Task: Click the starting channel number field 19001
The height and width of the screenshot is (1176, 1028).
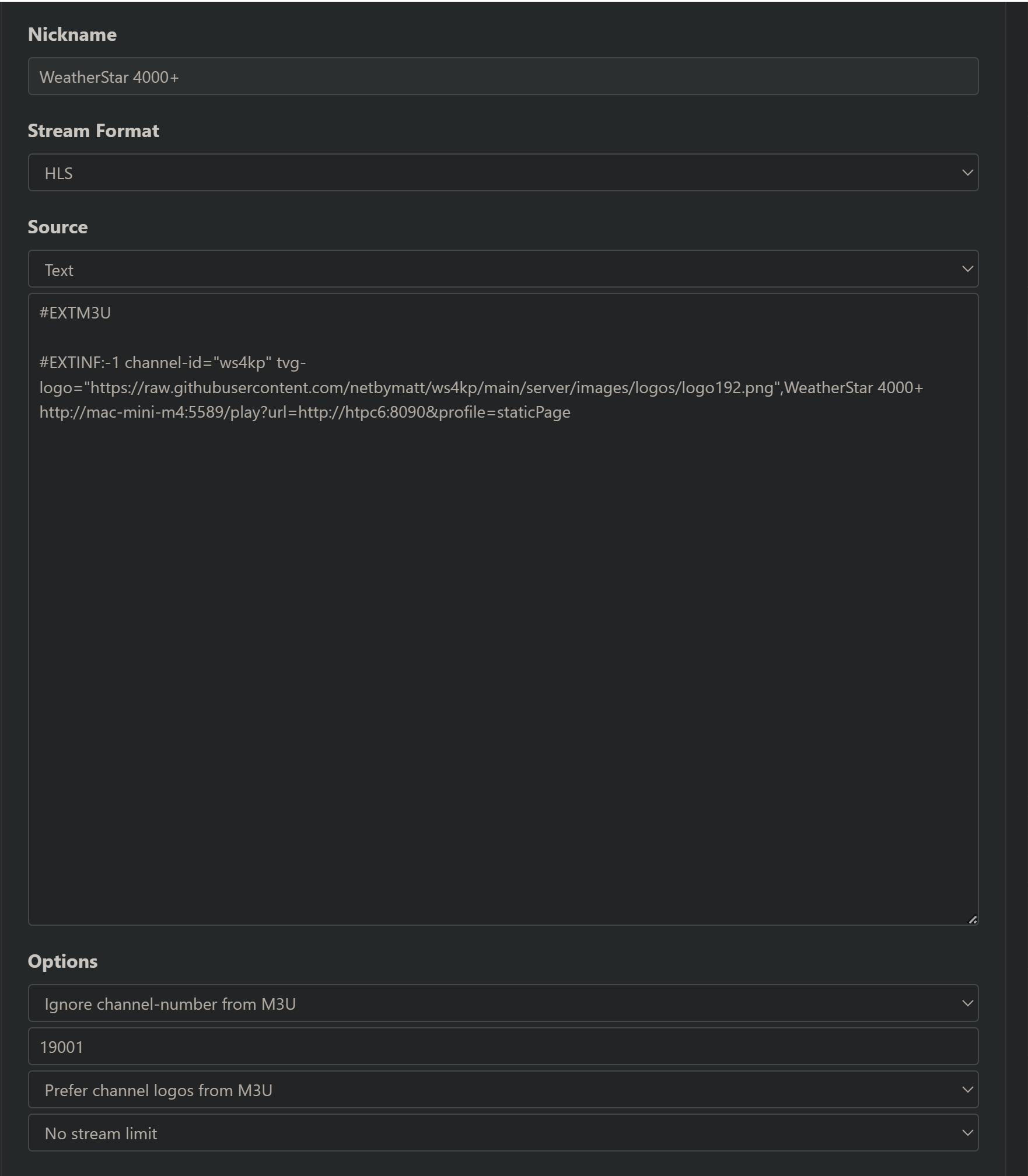Action: [502, 1046]
